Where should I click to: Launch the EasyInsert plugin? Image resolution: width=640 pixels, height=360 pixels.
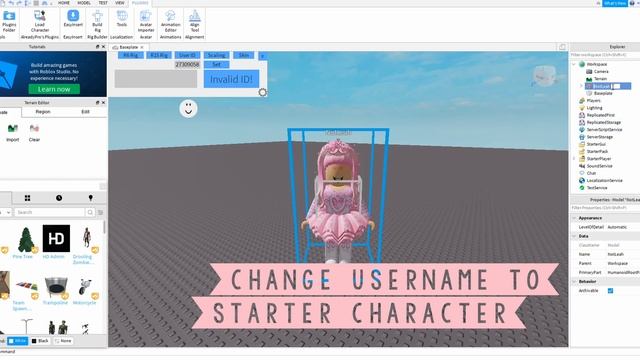[73, 19]
